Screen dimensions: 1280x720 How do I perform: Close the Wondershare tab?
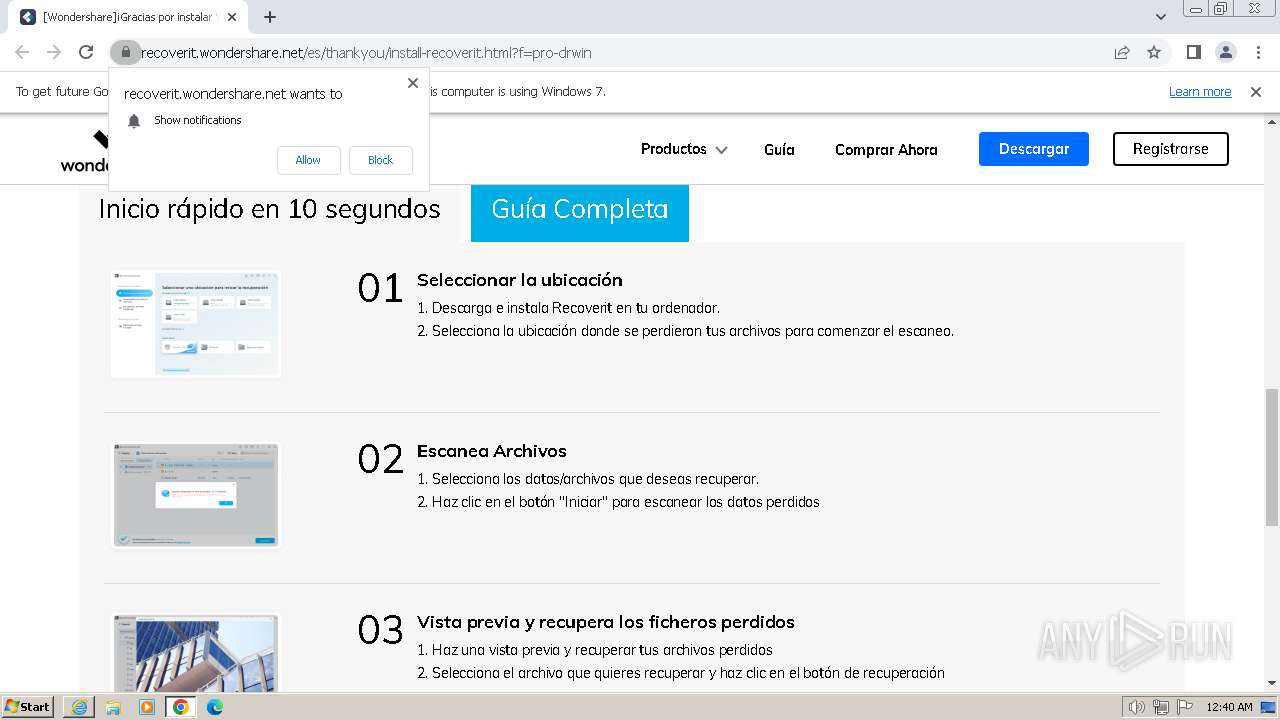(232, 17)
